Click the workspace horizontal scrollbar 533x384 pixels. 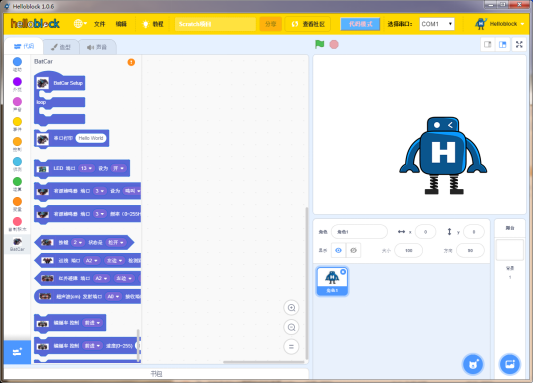tap(264, 362)
